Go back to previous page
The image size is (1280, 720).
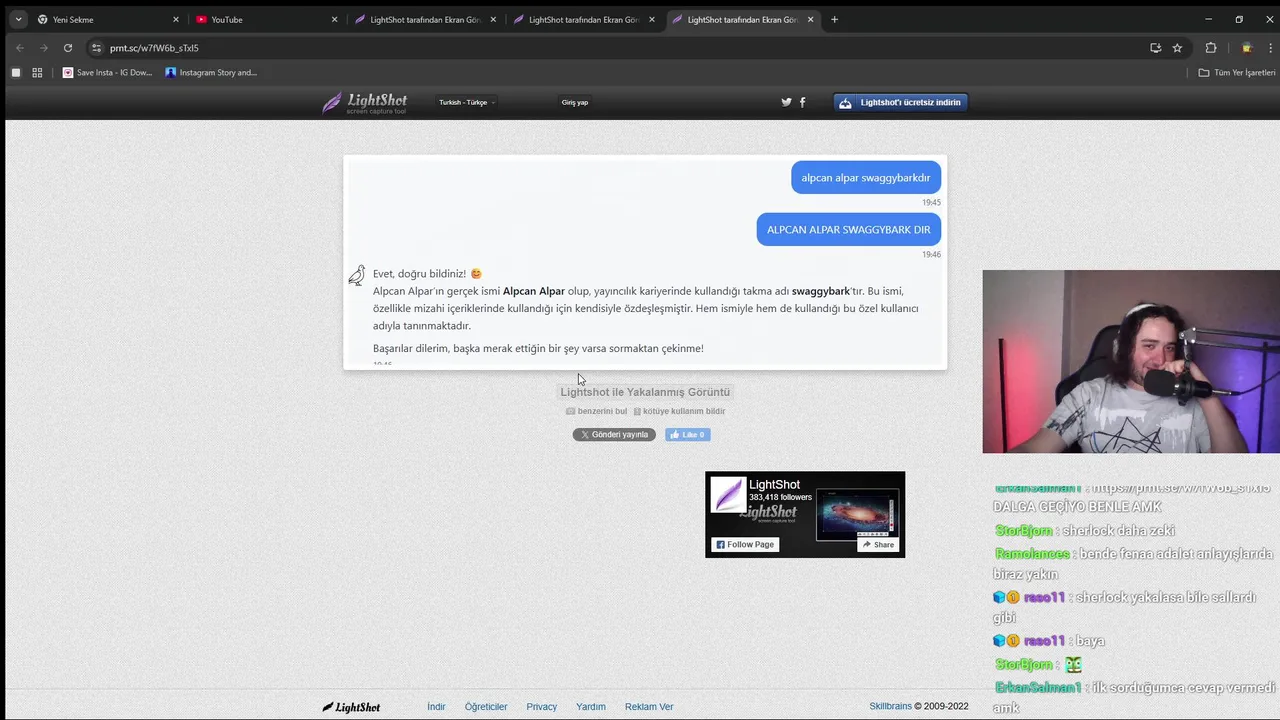pos(19,47)
